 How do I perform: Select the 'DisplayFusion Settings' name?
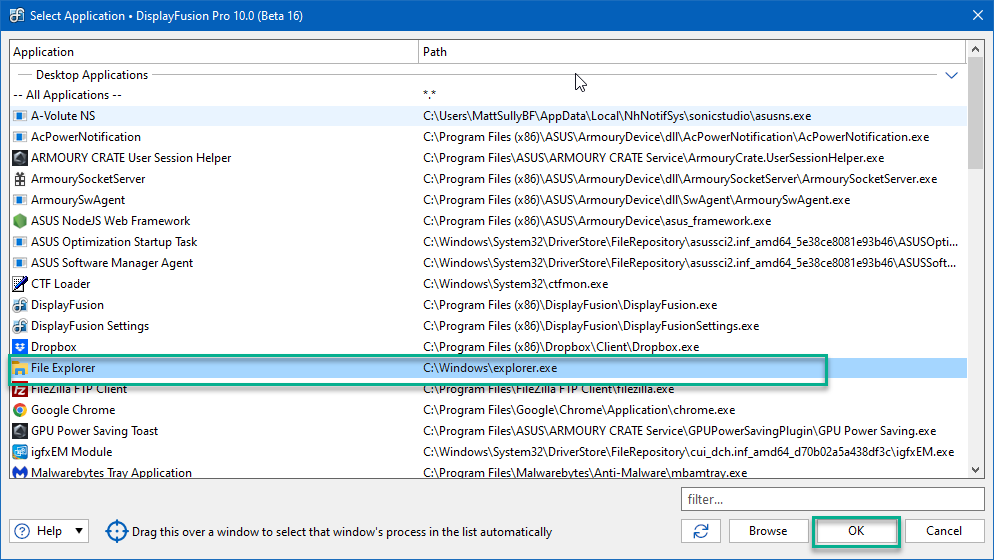[90, 326]
